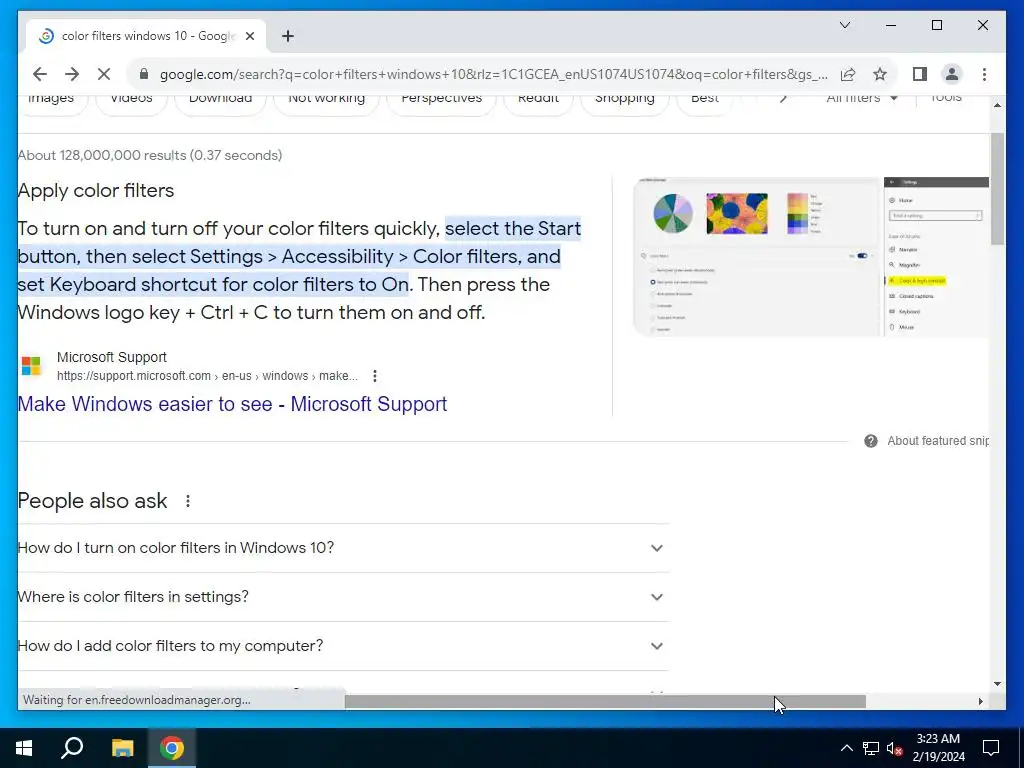Viewport: 1024px width, 768px height.
Task: Click the About featured snippets help icon
Action: point(871,441)
